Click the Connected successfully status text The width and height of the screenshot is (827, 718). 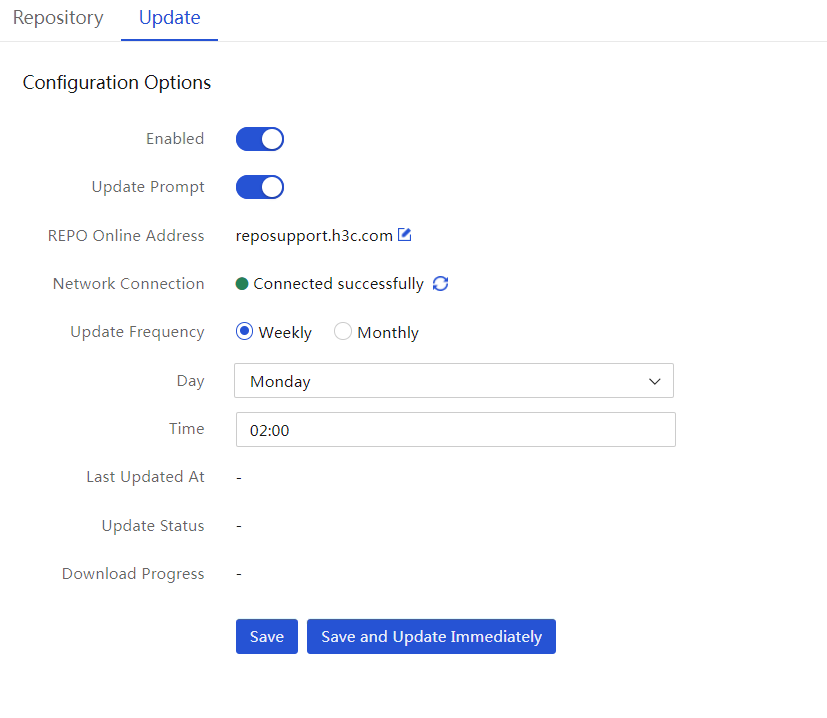click(x=339, y=284)
